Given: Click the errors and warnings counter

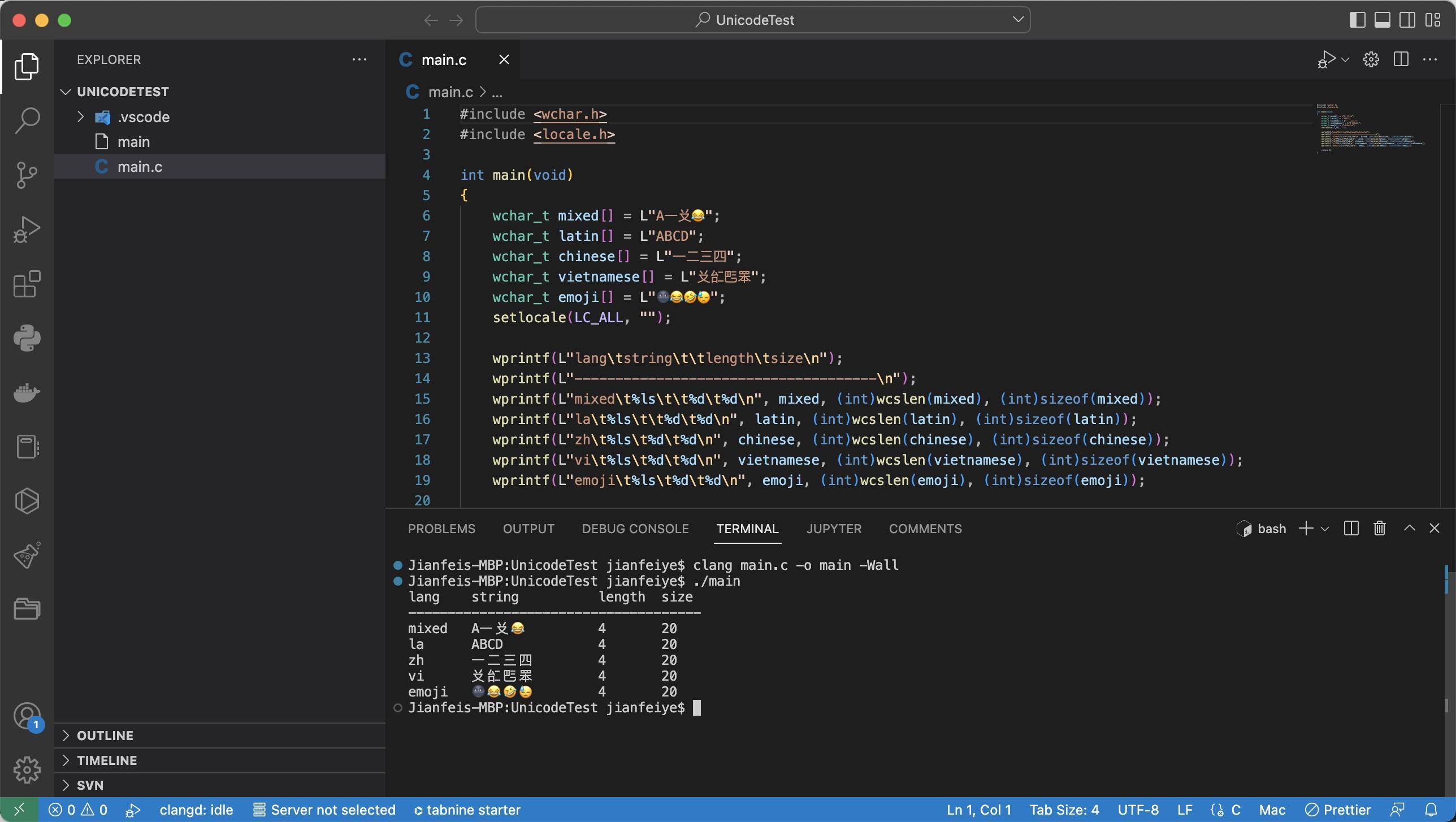Looking at the screenshot, I should 78,810.
